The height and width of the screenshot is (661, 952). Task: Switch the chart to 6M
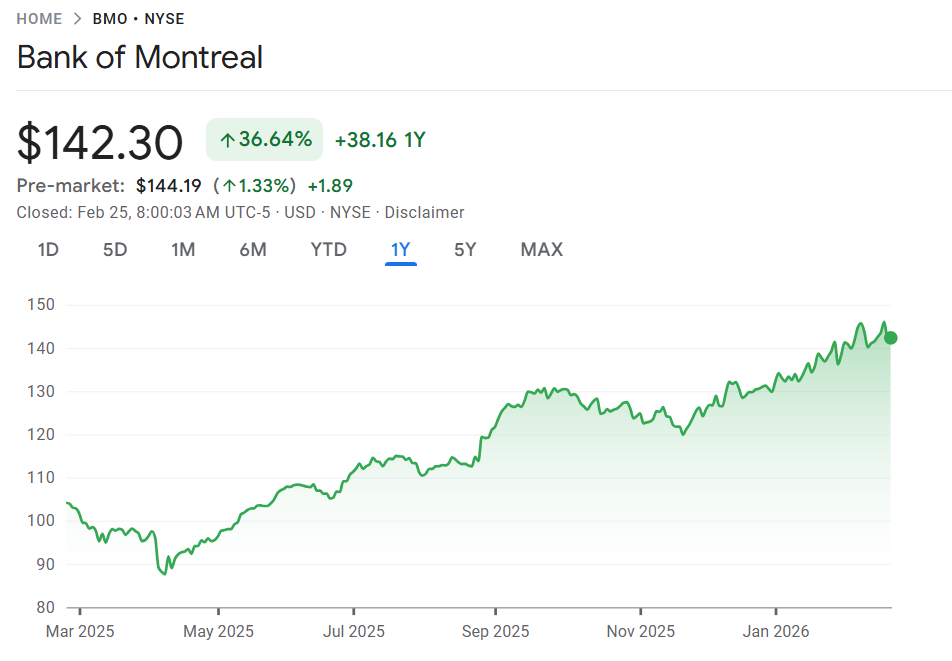tap(253, 250)
